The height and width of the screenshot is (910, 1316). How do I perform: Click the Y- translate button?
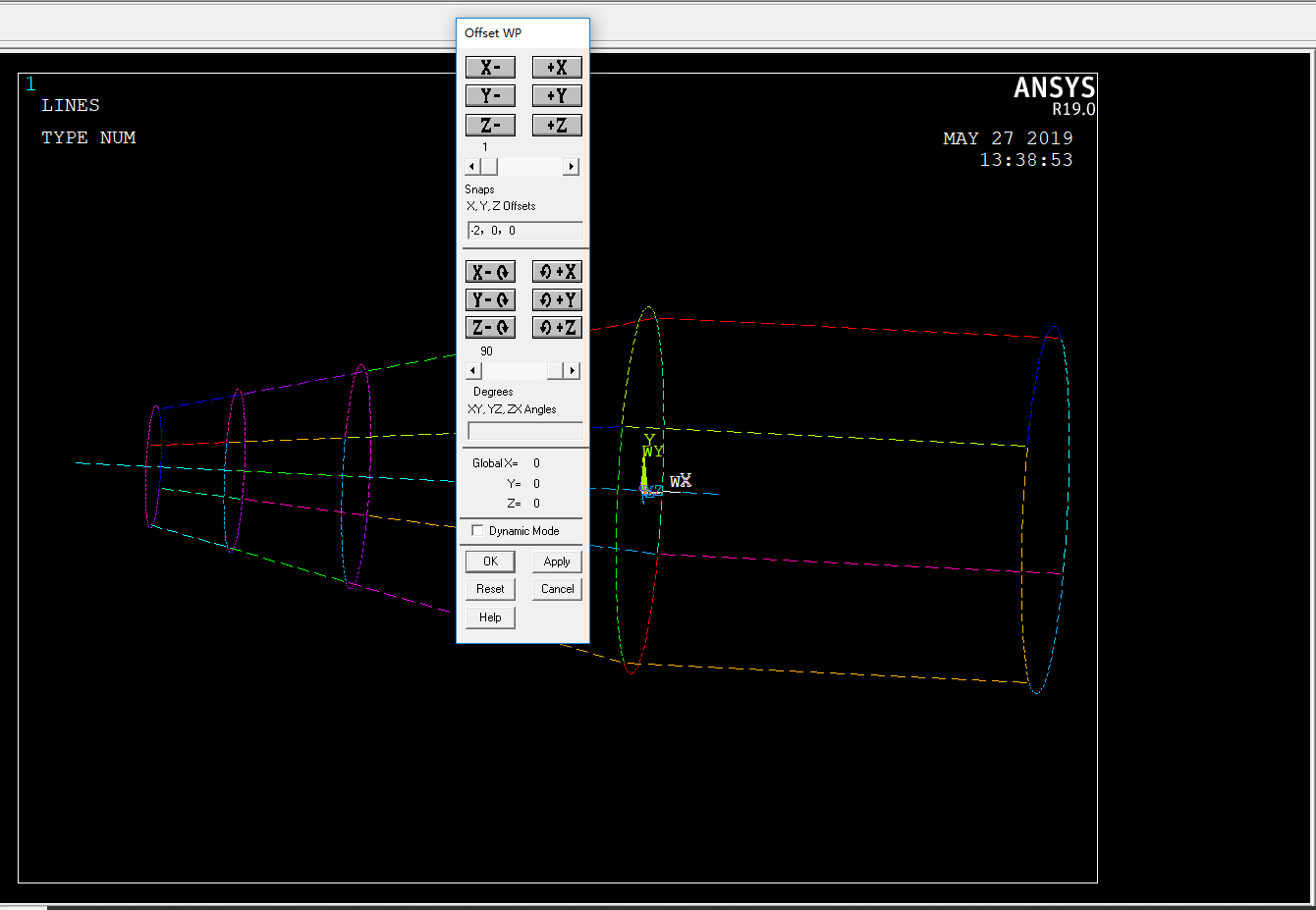coord(490,96)
